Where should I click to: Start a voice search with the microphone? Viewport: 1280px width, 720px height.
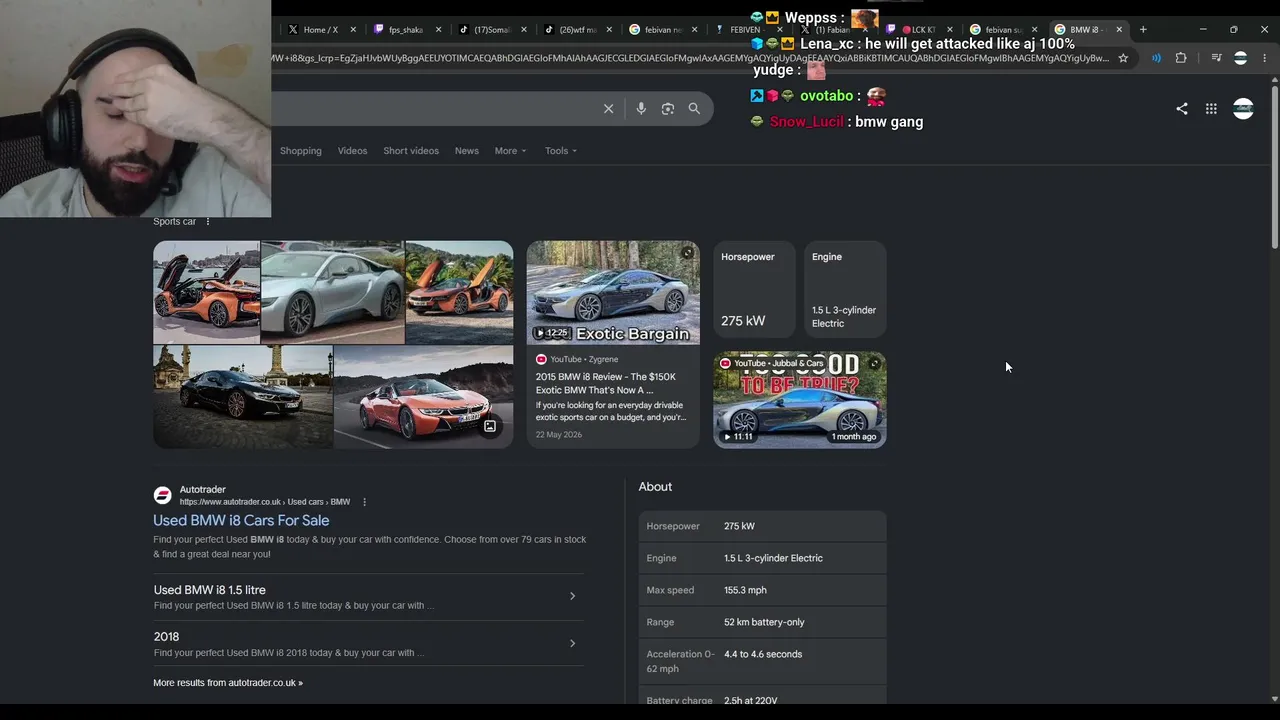pos(641,109)
